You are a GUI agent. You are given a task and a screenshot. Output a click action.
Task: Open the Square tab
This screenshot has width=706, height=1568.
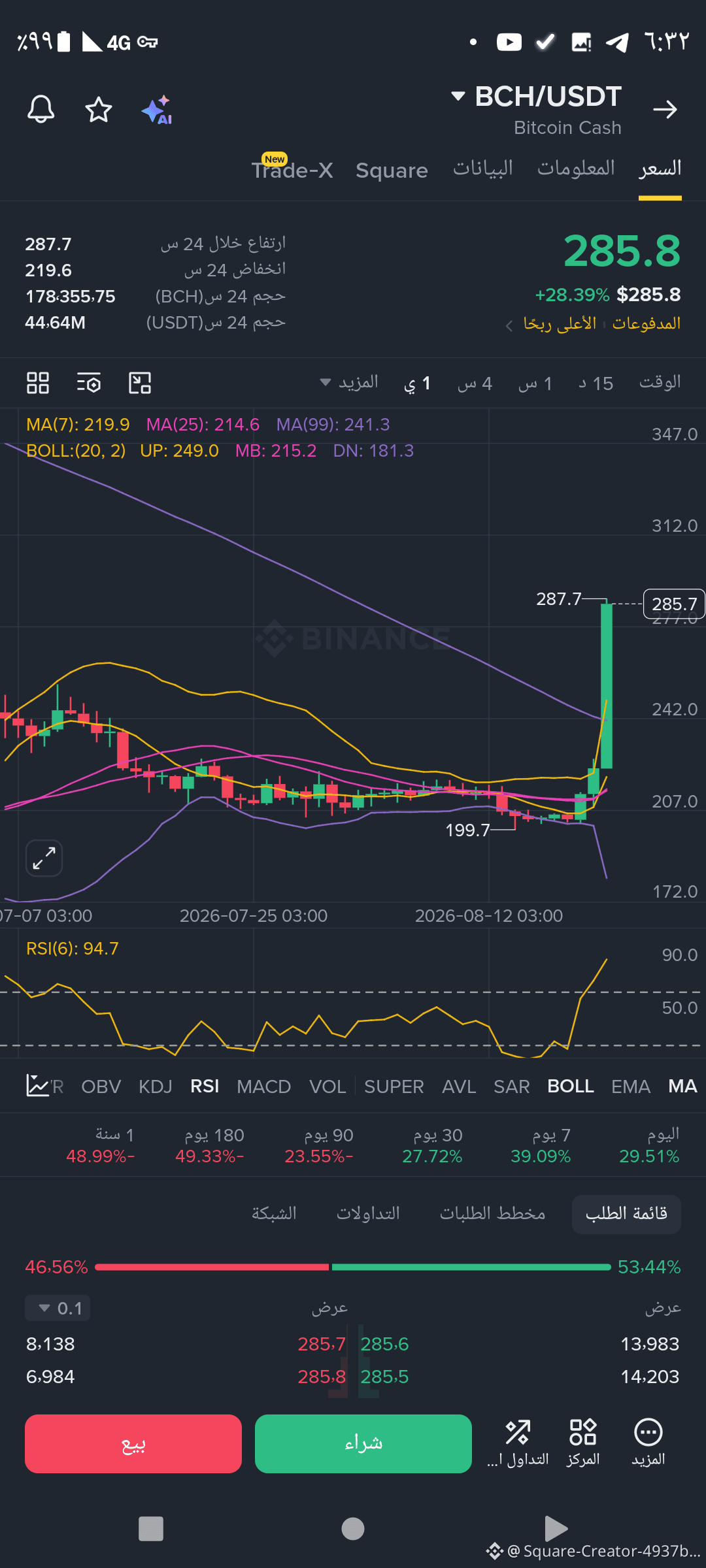pyautogui.click(x=392, y=171)
